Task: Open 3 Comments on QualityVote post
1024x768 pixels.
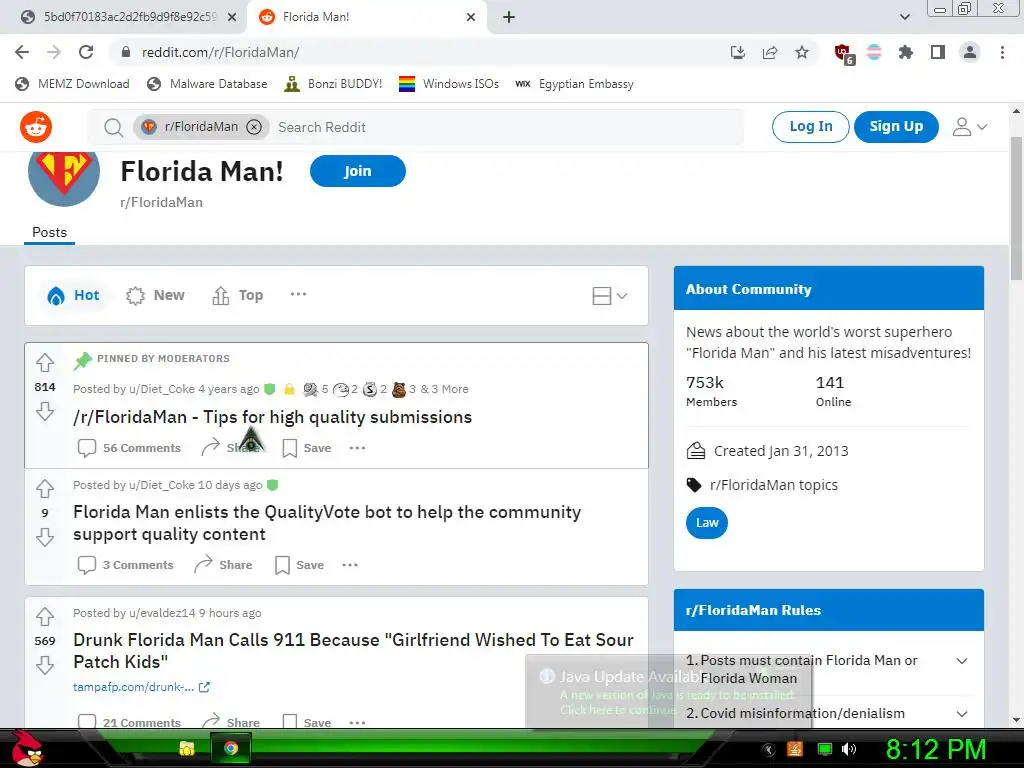Action: click(125, 565)
